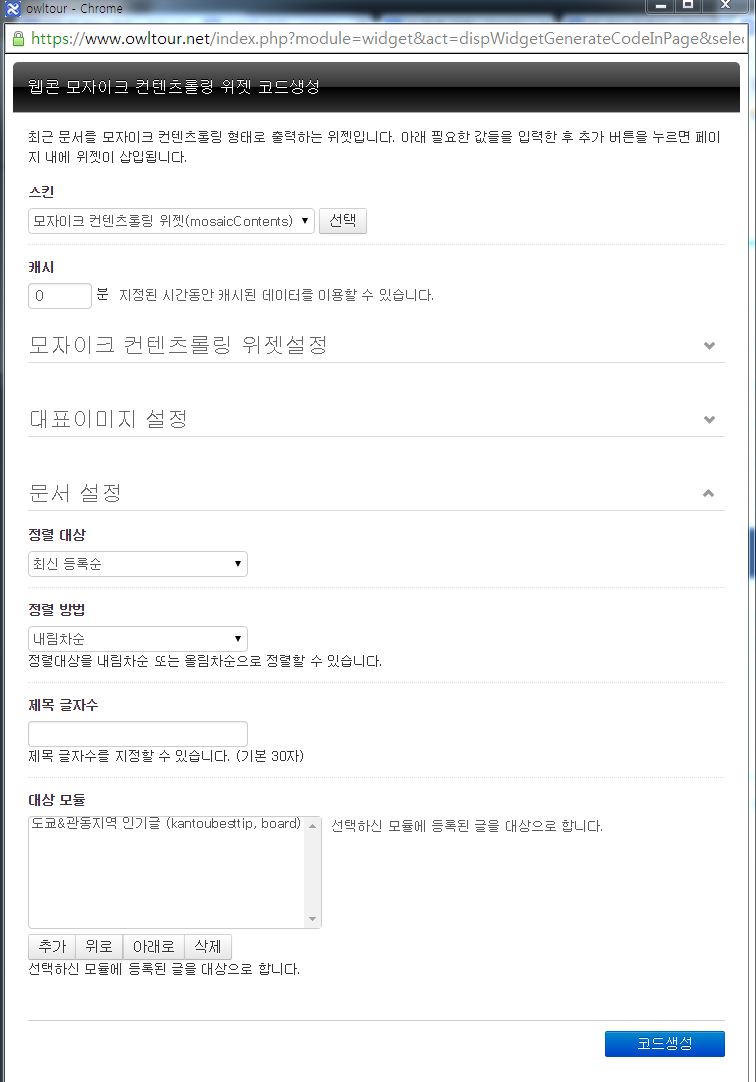Click the 선택 button next to skin

click(343, 221)
